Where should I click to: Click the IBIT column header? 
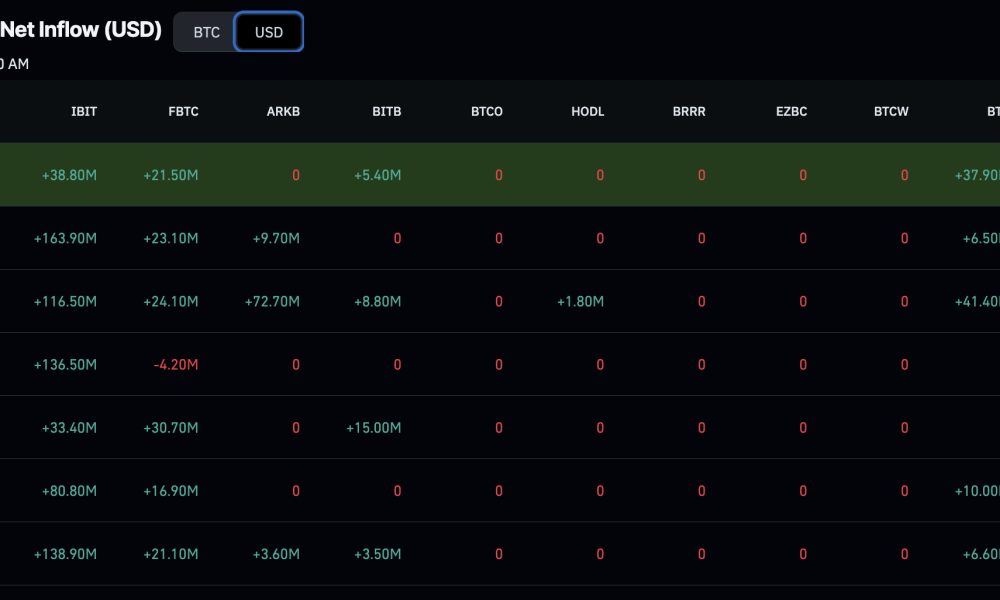[84, 112]
